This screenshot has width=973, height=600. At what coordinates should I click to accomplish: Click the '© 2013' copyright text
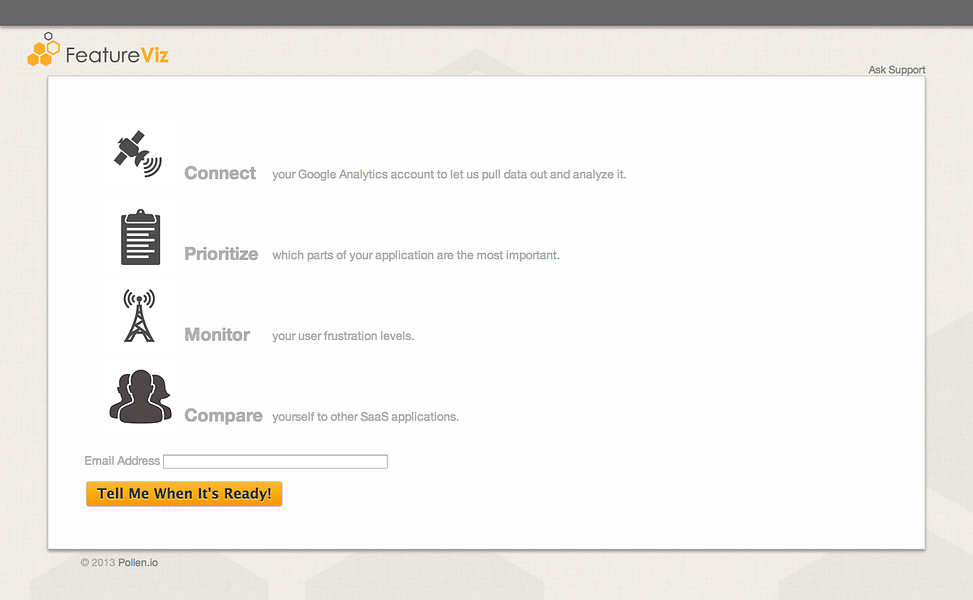(98, 563)
